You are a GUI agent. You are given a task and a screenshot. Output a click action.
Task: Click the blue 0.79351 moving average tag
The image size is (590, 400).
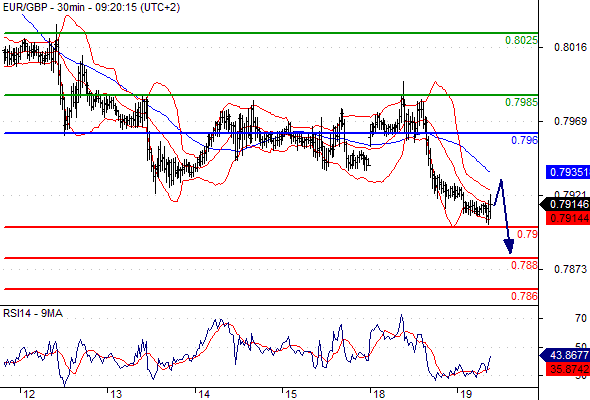pos(568,172)
